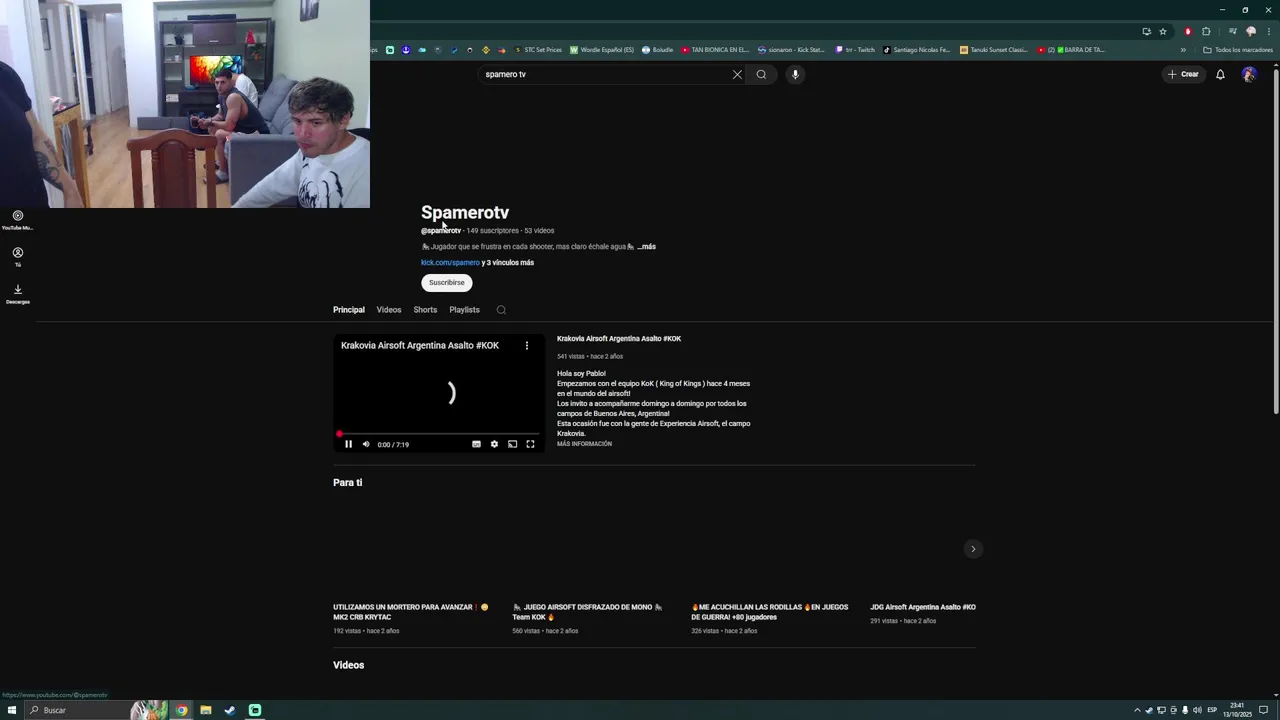Open 'UTILIZAMOS UN MORTERO PARA AVANZAR' video
The height and width of the screenshot is (720, 1280).
(x=411, y=612)
